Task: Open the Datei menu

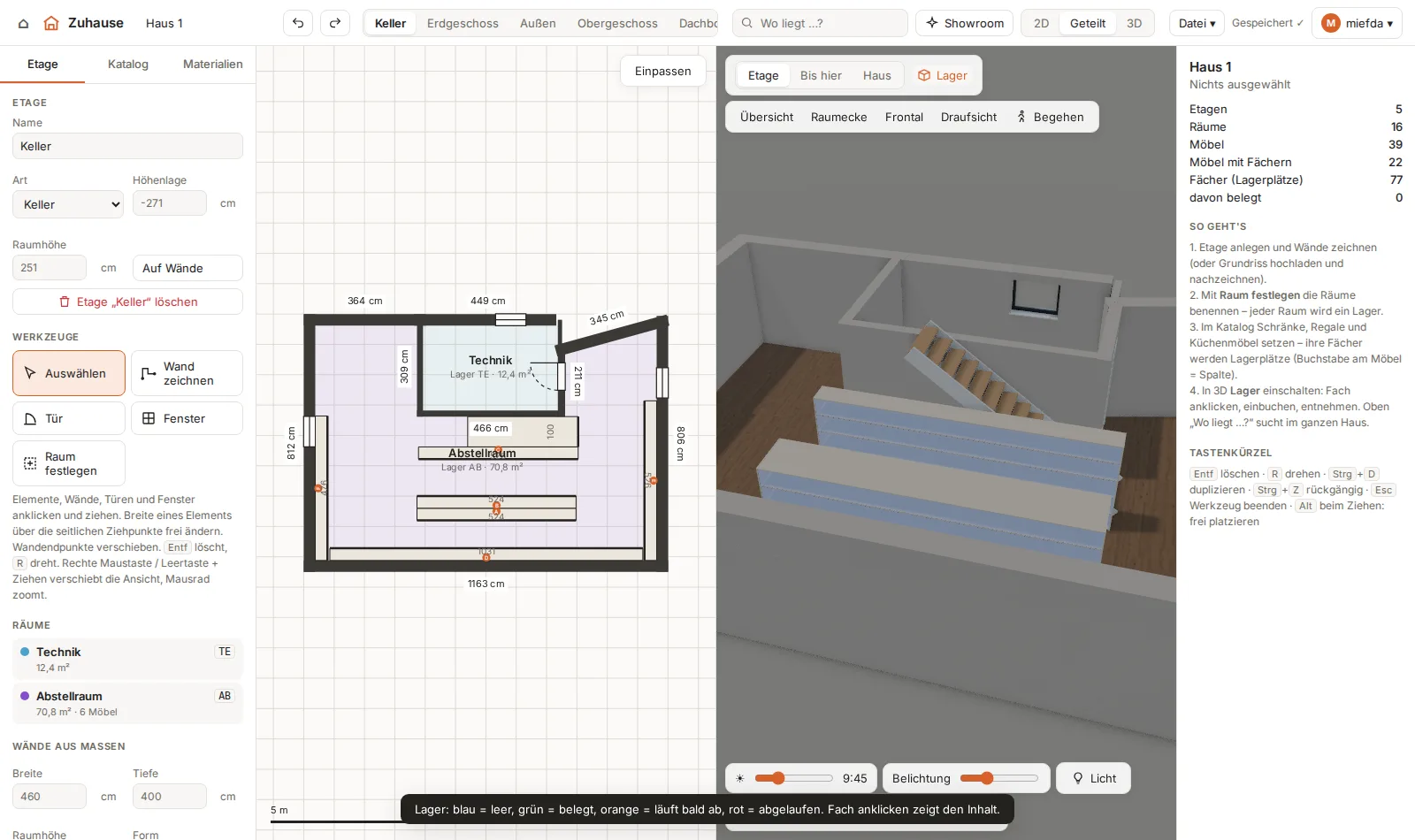Action: point(1197,23)
